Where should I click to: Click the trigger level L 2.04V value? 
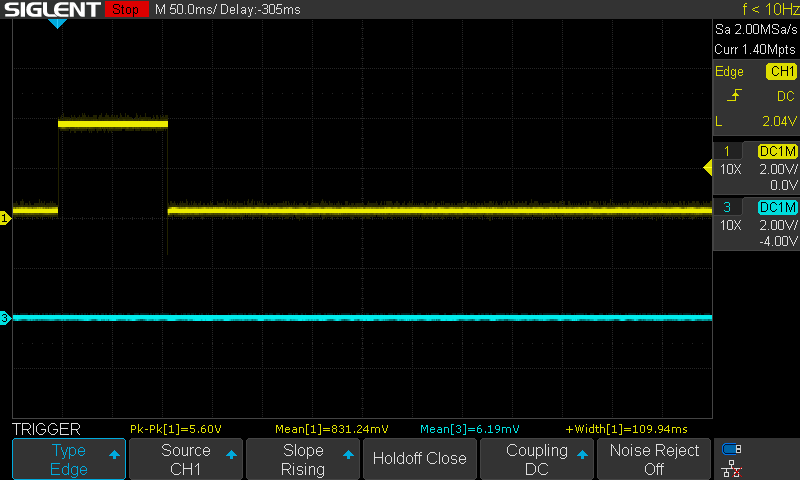click(756, 120)
